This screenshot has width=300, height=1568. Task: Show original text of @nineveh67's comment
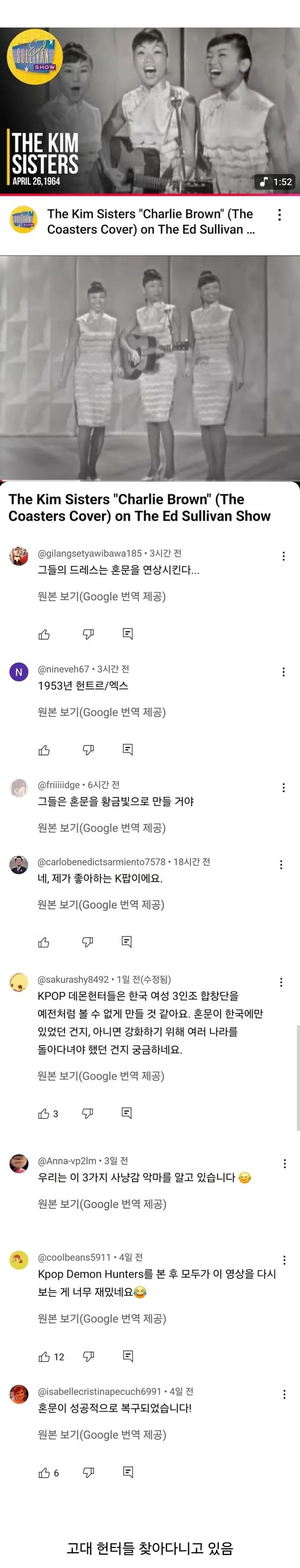pos(102,712)
